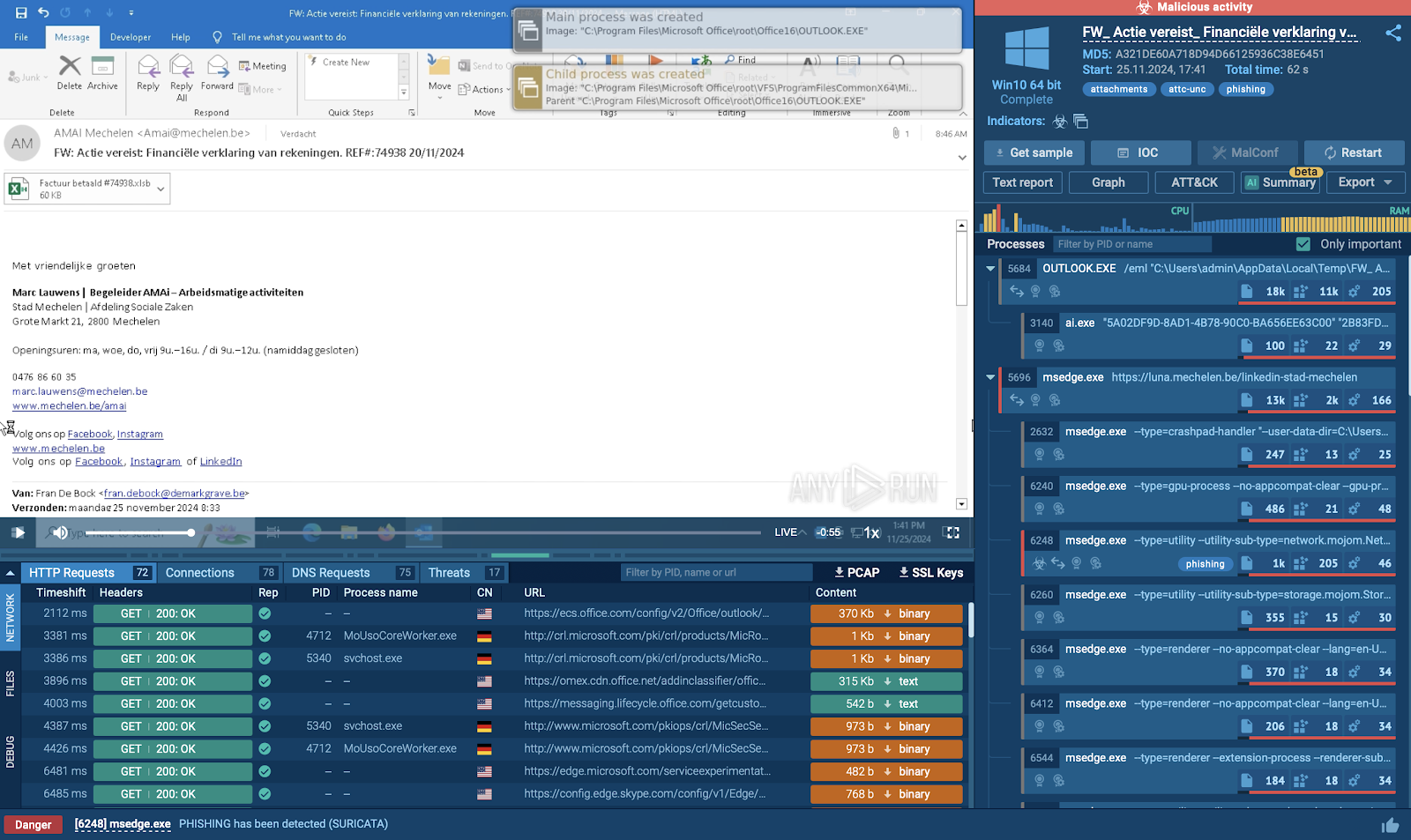Collapse the OUTLOOK.EXE process tree
The image size is (1411, 840).
pos(990,269)
